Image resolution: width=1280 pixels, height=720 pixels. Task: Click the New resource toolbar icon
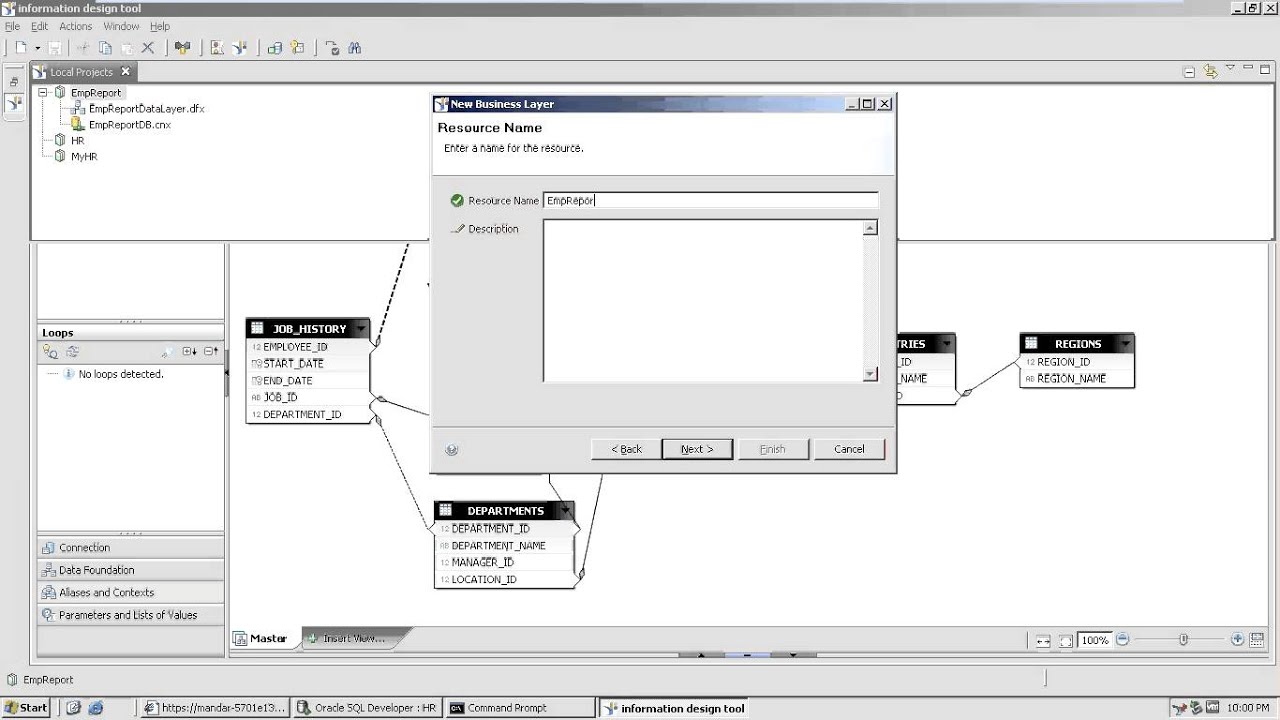20,47
